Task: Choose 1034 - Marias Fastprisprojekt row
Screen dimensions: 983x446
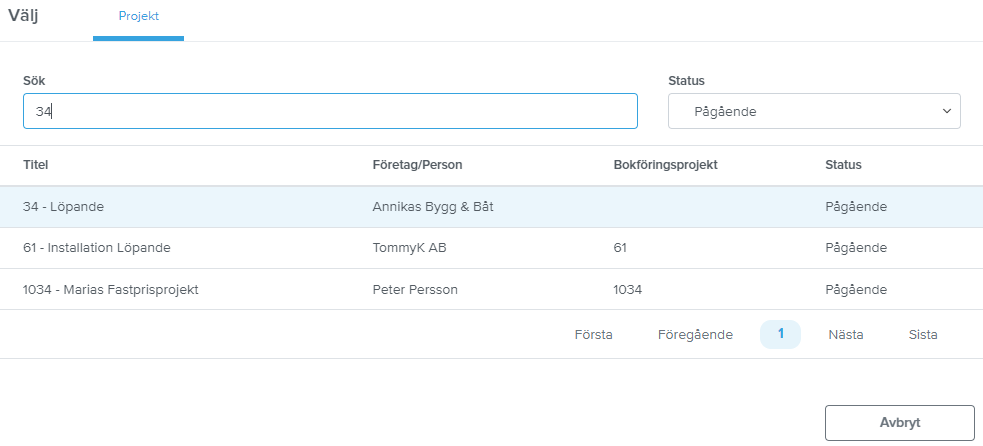Action: click(x=492, y=290)
